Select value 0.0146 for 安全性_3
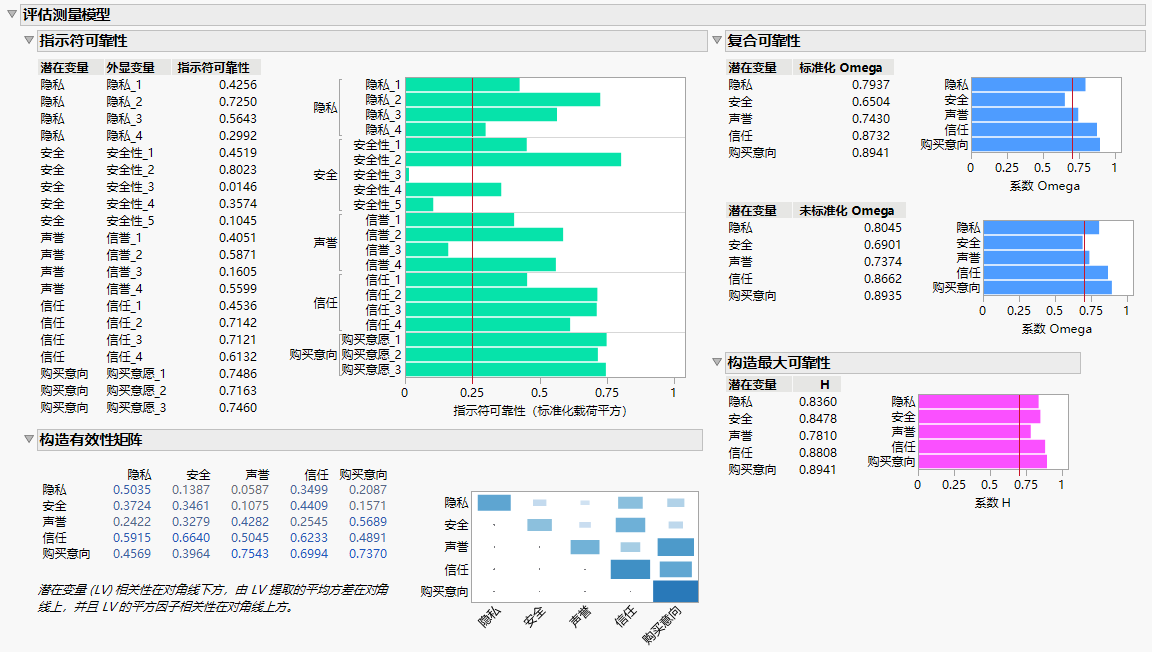This screenshot has width=1152, height=652. pos(238,187)
